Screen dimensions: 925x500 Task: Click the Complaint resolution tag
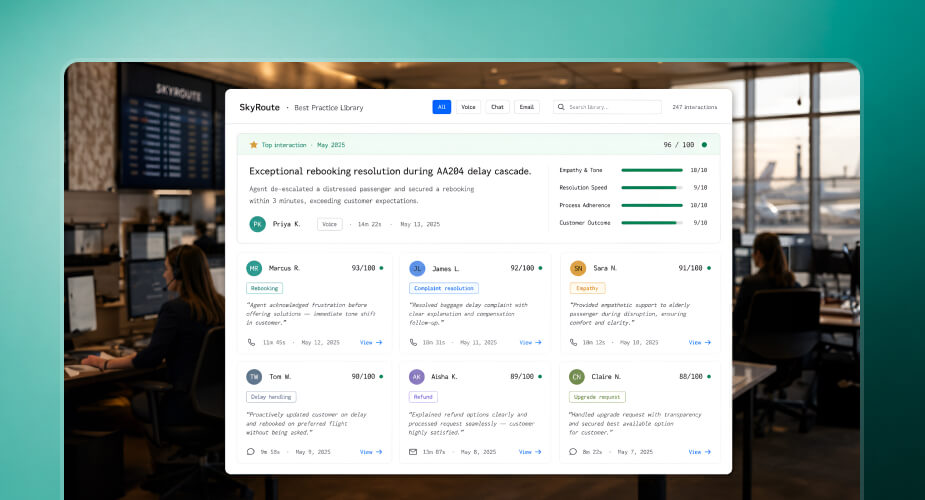point(444,288)
